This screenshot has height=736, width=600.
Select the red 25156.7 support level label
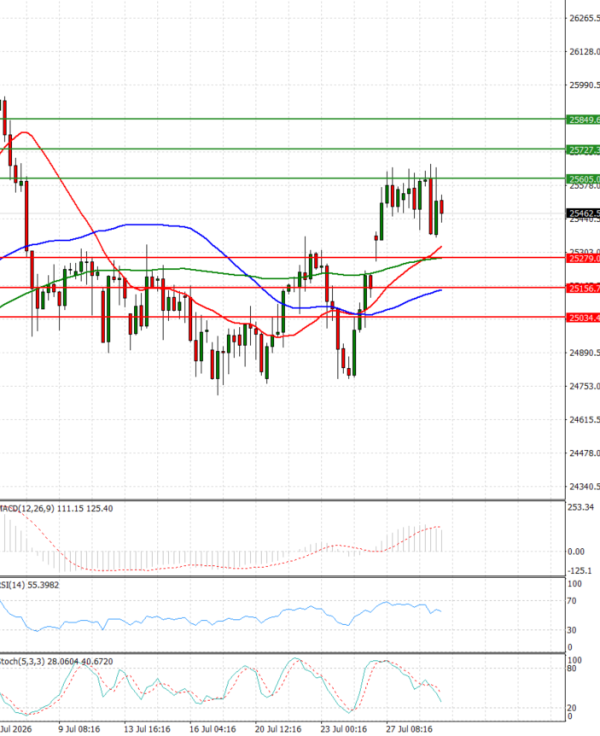(x=583, y=288)
